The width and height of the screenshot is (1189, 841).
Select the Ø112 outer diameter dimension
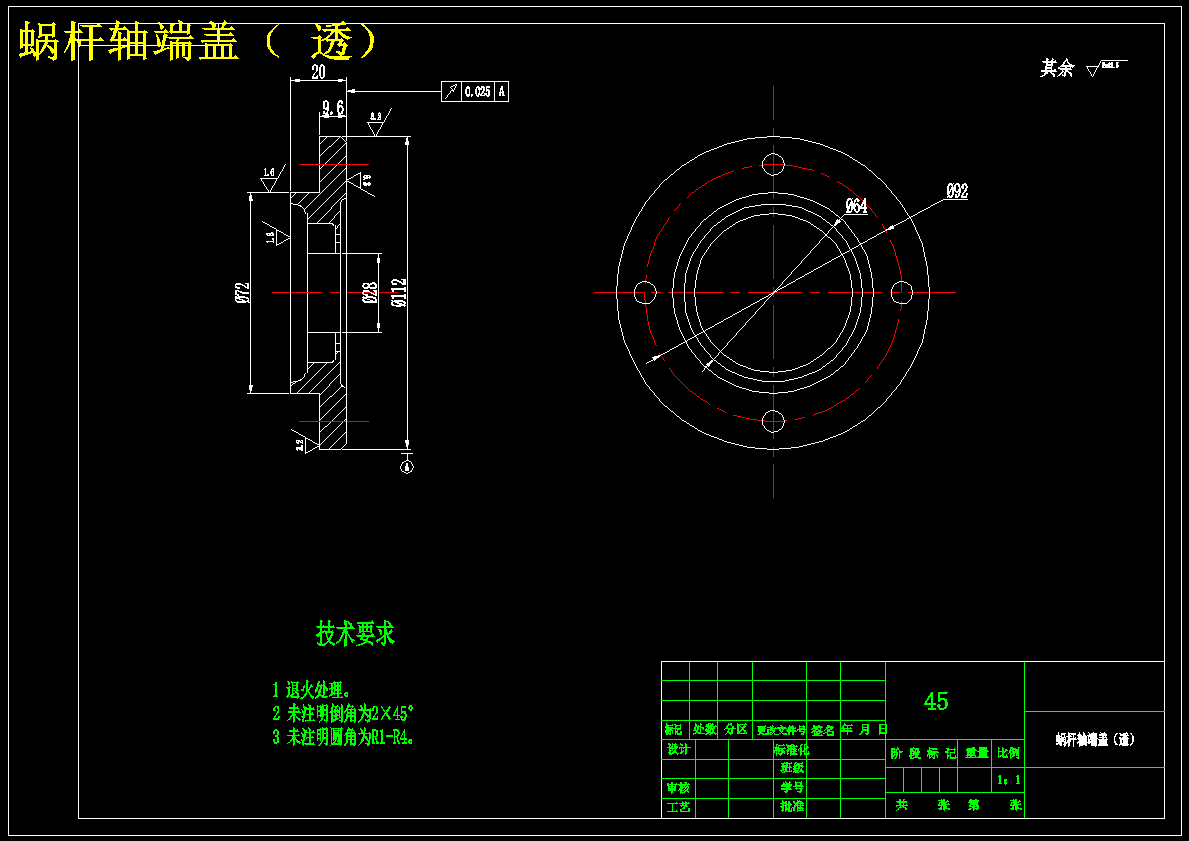point(399,293)
